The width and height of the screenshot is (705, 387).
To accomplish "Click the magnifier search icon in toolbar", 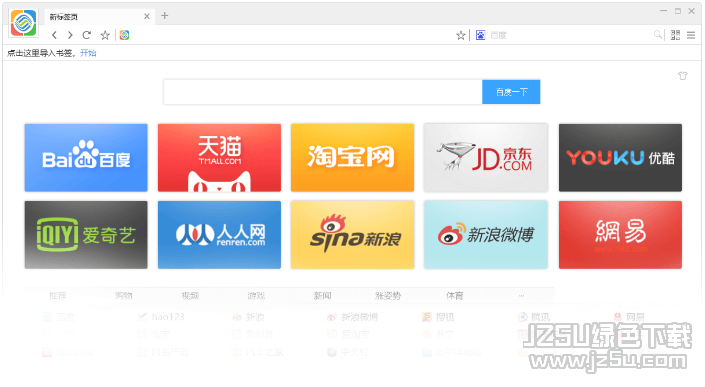I will tap(658, 35).
